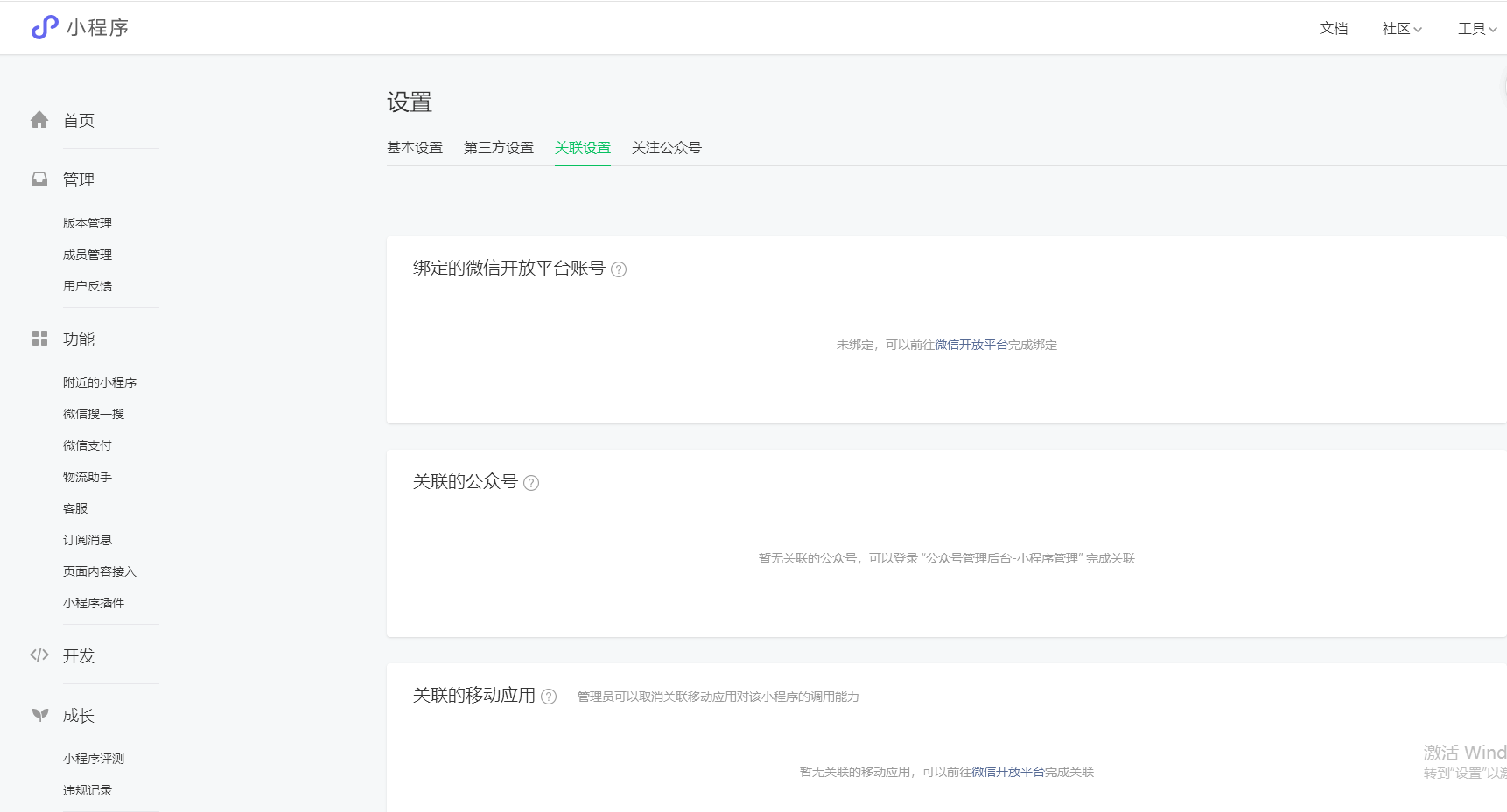The width and height of the screenshot is (1507, 812).
Task: Select 功能 section in the sidebar
Action: 79,339
